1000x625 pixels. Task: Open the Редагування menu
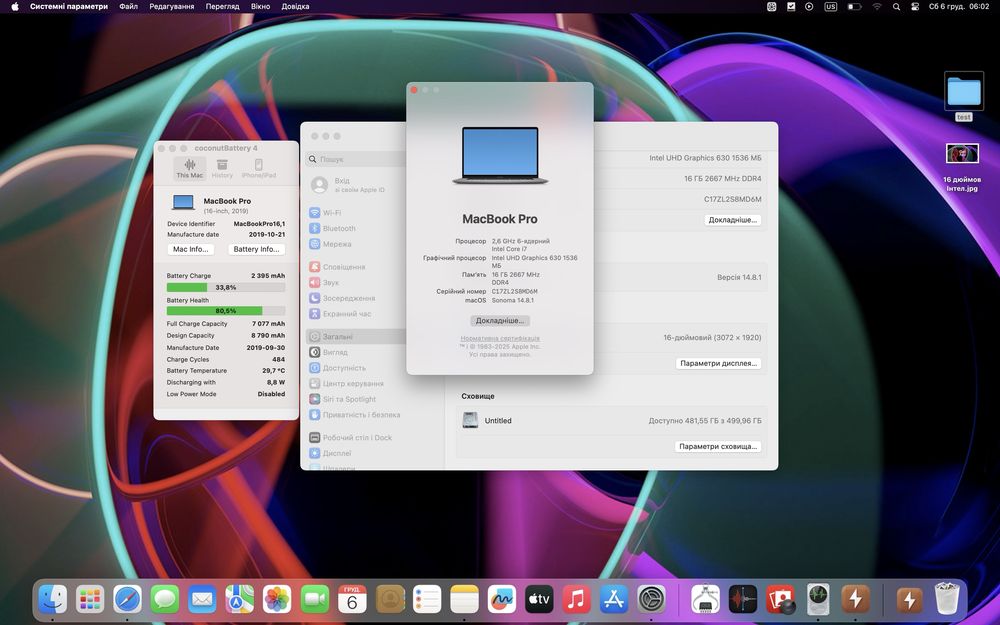point(172,6)
